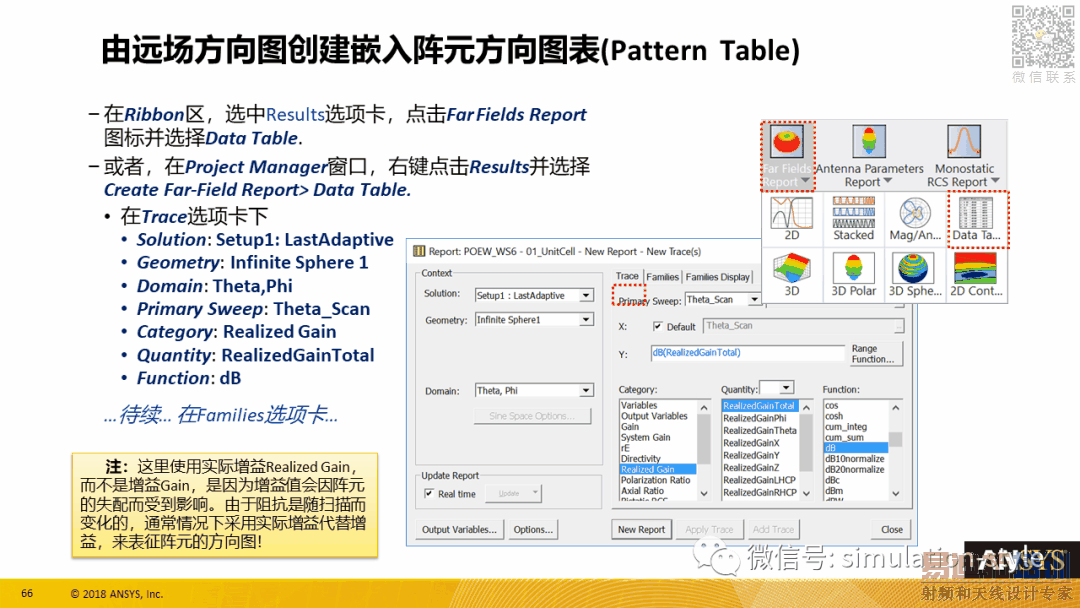Choose the Data Table report icon
This screenshot has width=1080, height=608.
(976, 213)
